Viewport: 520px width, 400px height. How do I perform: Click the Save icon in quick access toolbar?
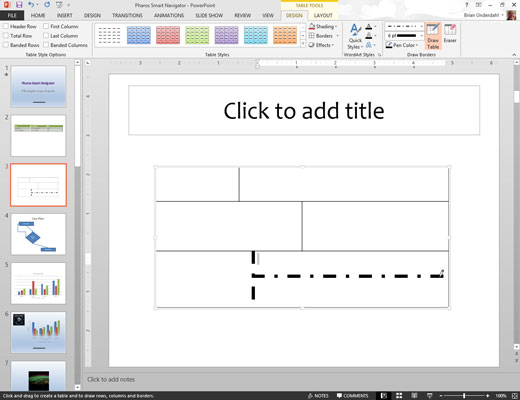point(19,5)
